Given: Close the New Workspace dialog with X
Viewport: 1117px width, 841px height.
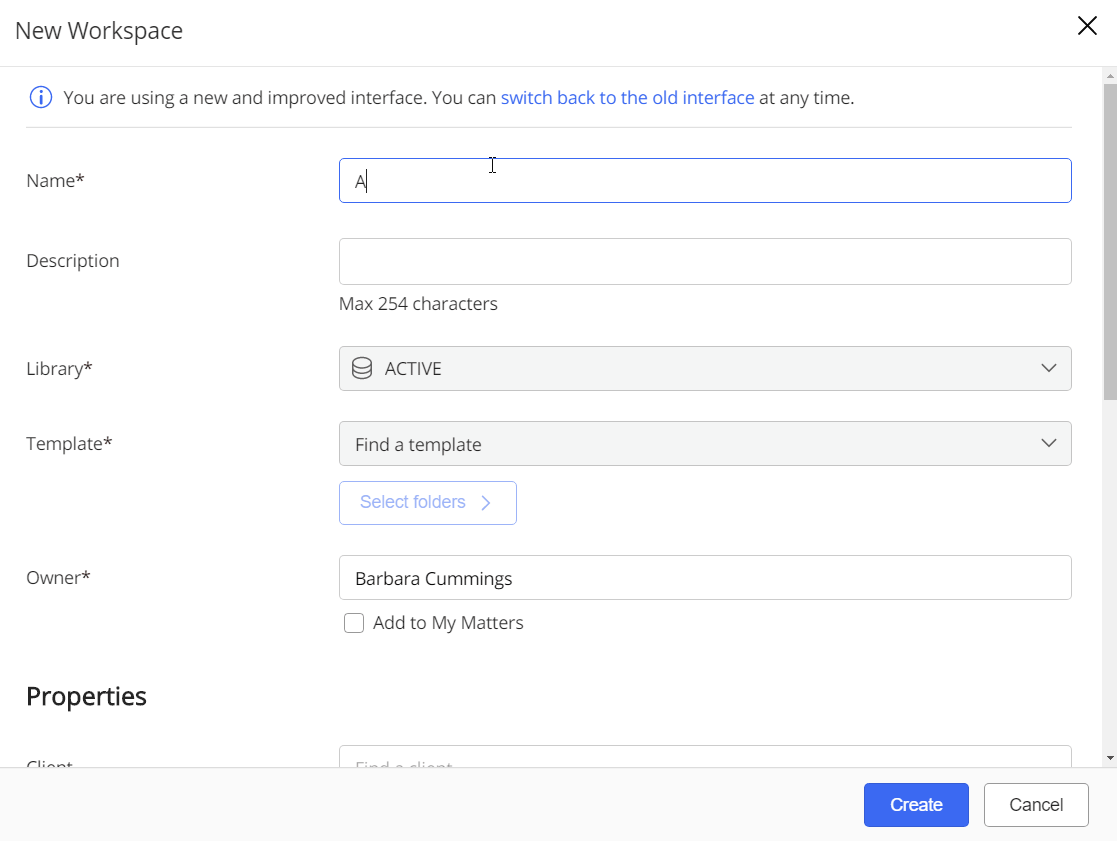Looking at the screenshot, I should [1087, 27].
